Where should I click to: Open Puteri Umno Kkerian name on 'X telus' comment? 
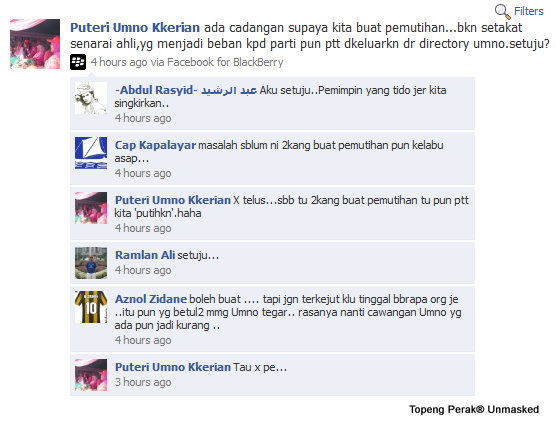(173, 200)
